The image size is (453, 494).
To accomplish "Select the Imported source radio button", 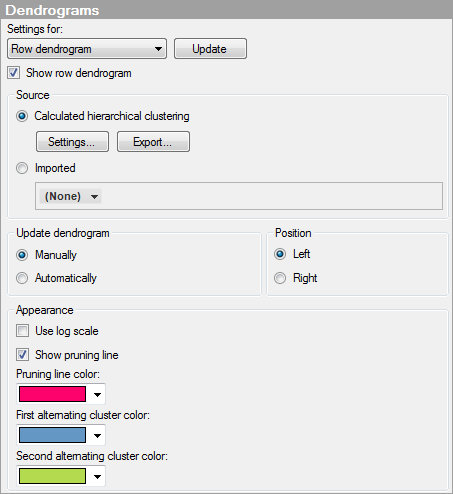I will 22,168.
